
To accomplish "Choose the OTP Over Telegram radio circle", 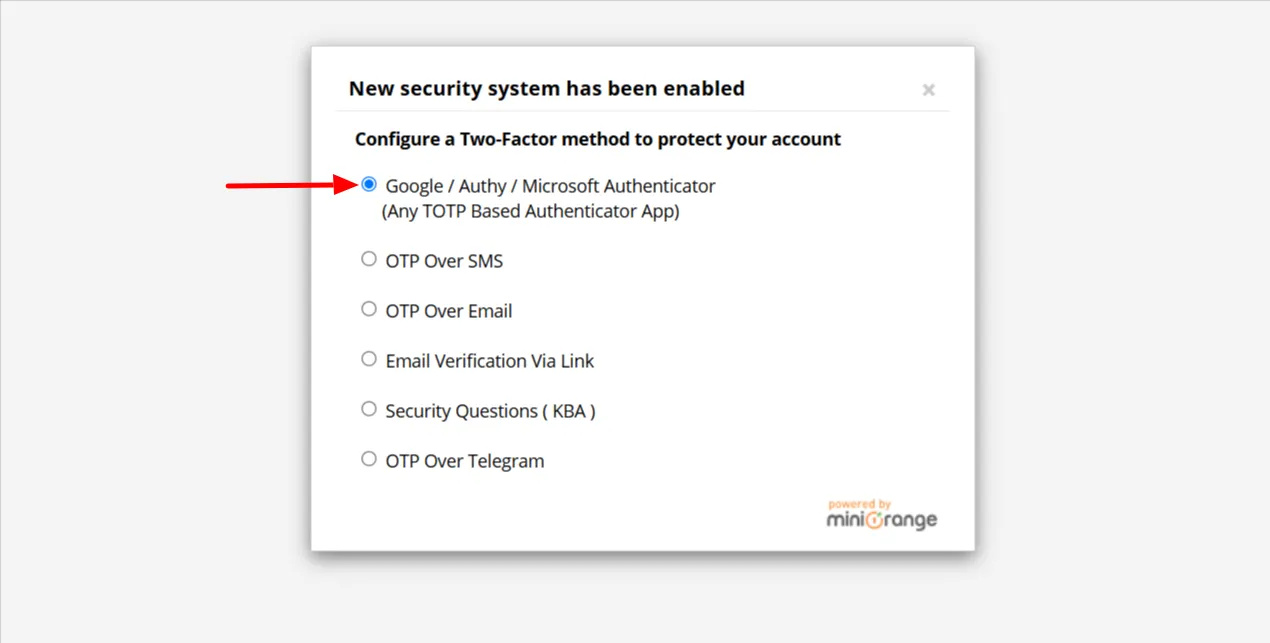I will point(369,459).
